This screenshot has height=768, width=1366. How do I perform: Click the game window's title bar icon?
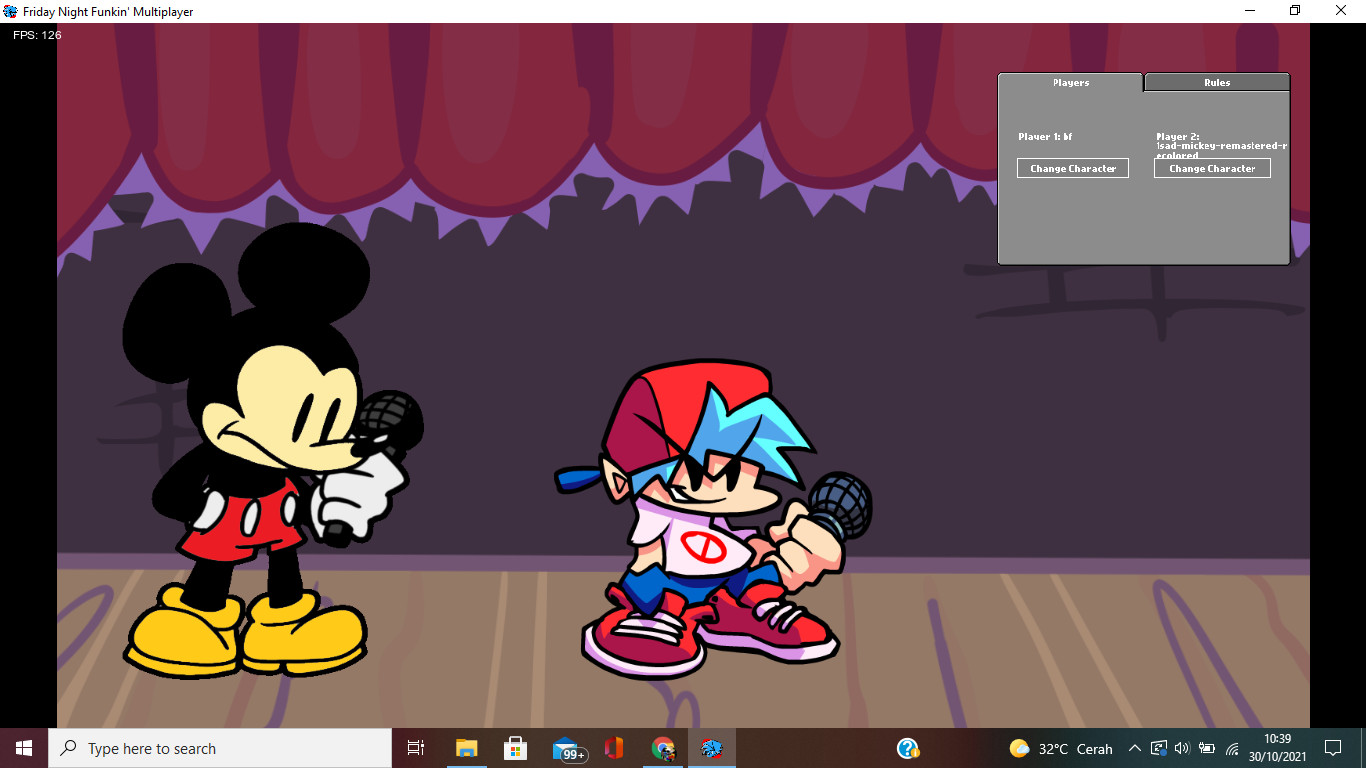pyautogui.click(x=10, y=11)
